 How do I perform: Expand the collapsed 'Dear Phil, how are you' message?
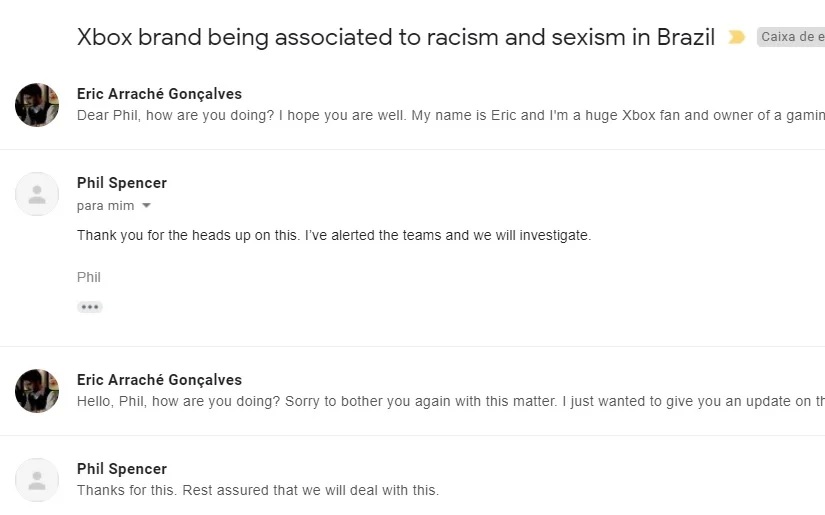coord(450,116)
